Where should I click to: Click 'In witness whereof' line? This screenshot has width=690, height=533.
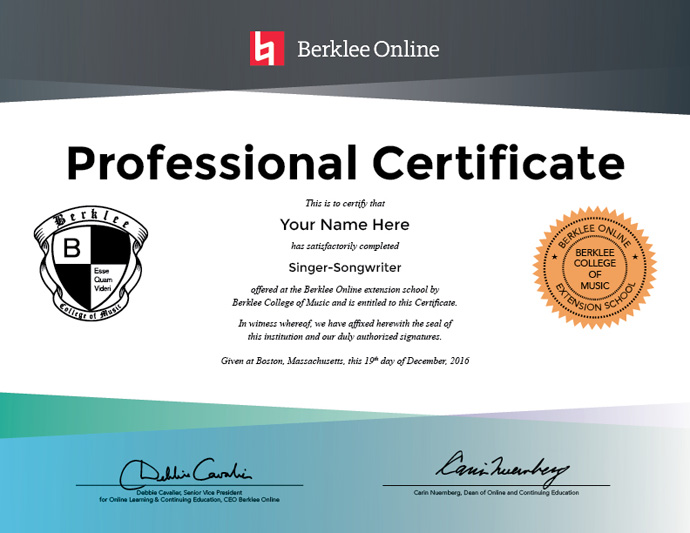(x=345, y=323)
